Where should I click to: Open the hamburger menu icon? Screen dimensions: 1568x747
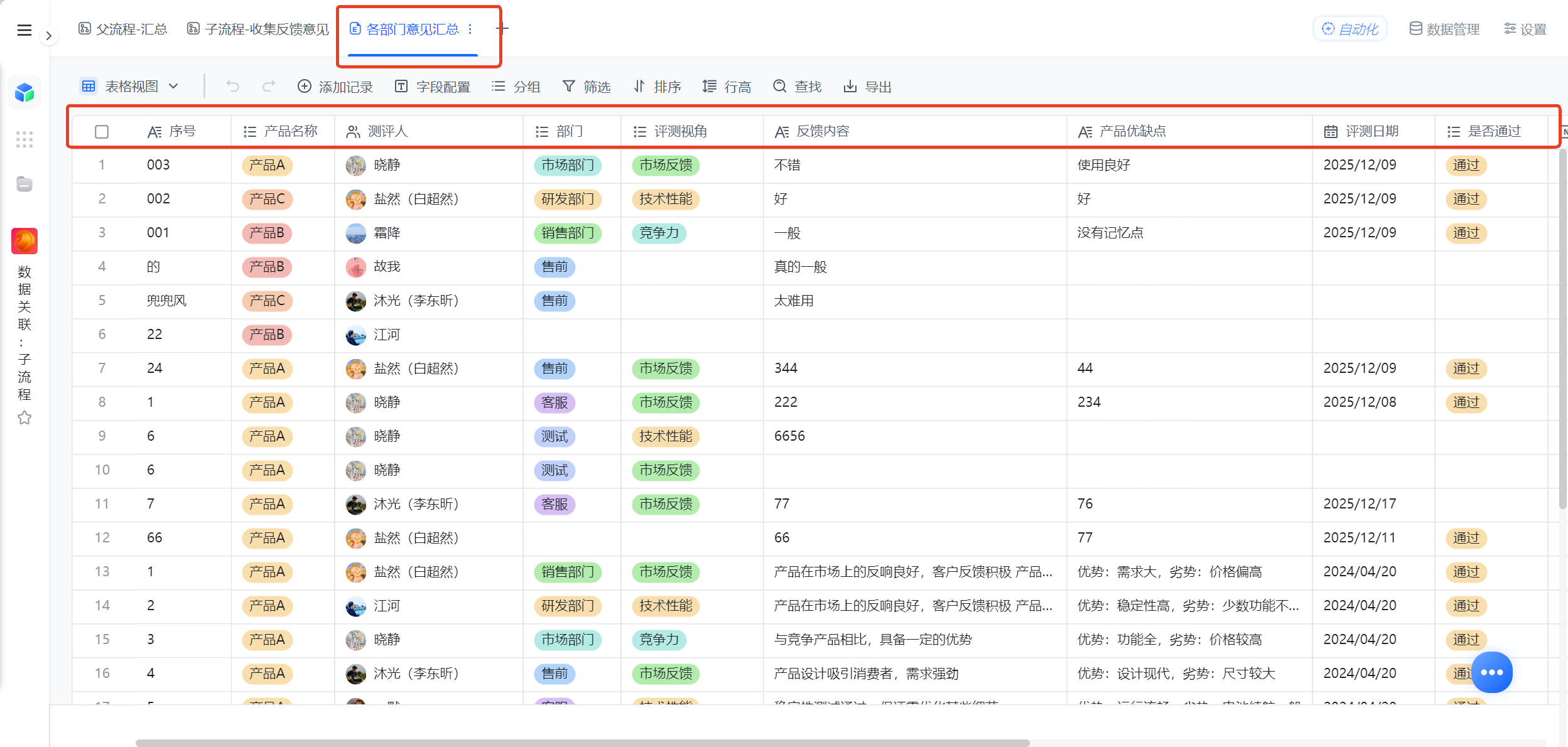pos(24,30)
